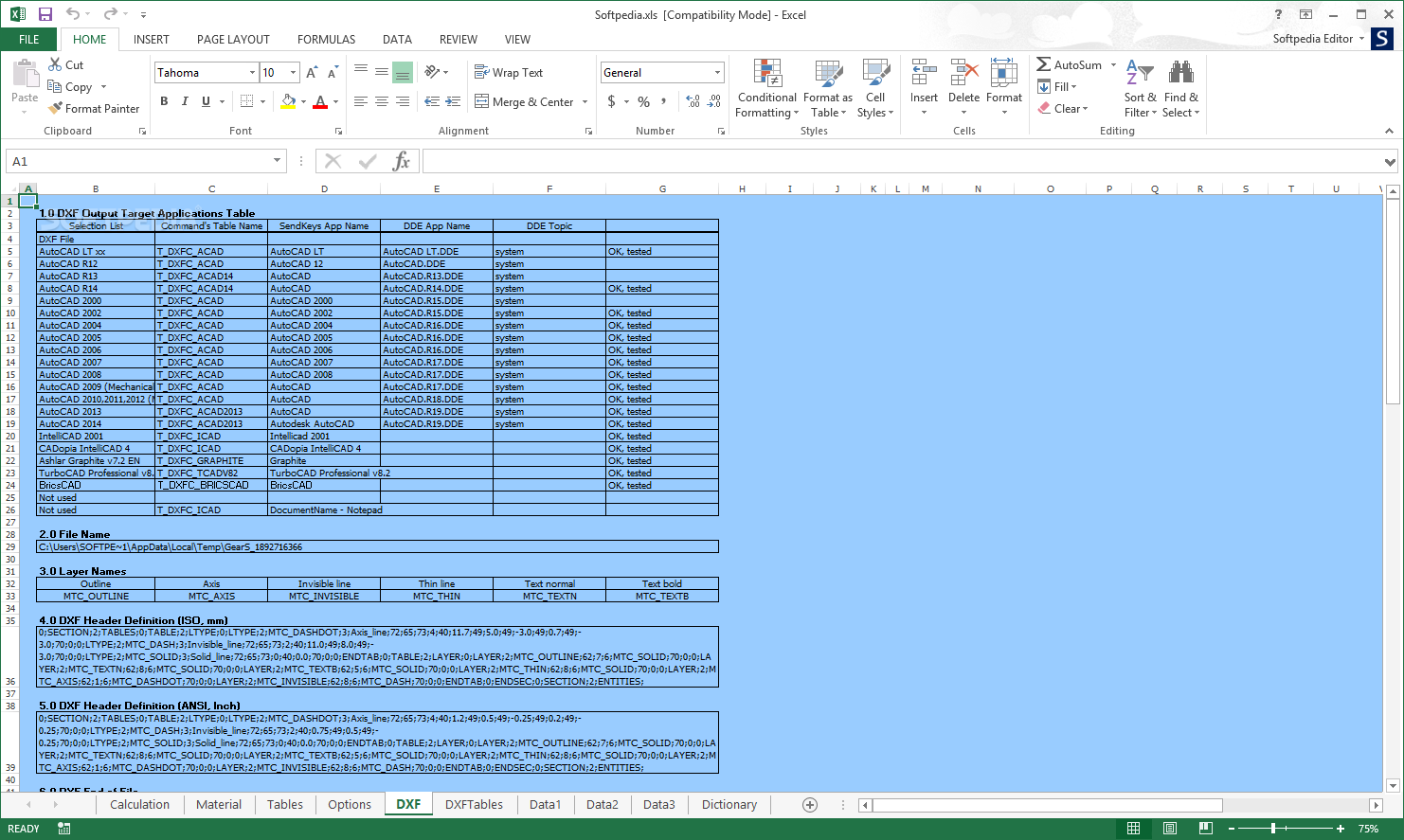
Task: Open the Fill Color dropdown arrow
Action: [x=303, y=101]
